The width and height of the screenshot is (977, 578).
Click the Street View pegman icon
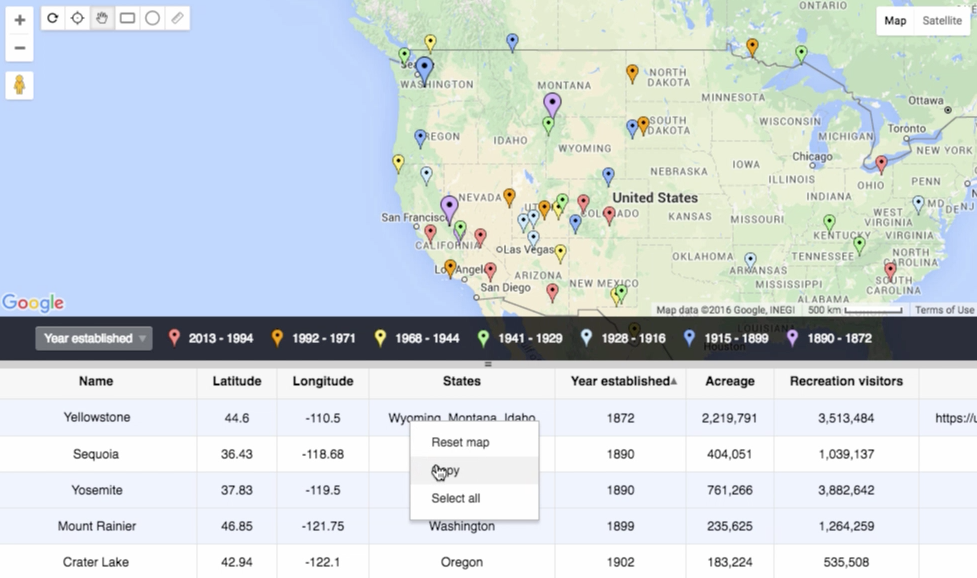[x=19, y=85]
